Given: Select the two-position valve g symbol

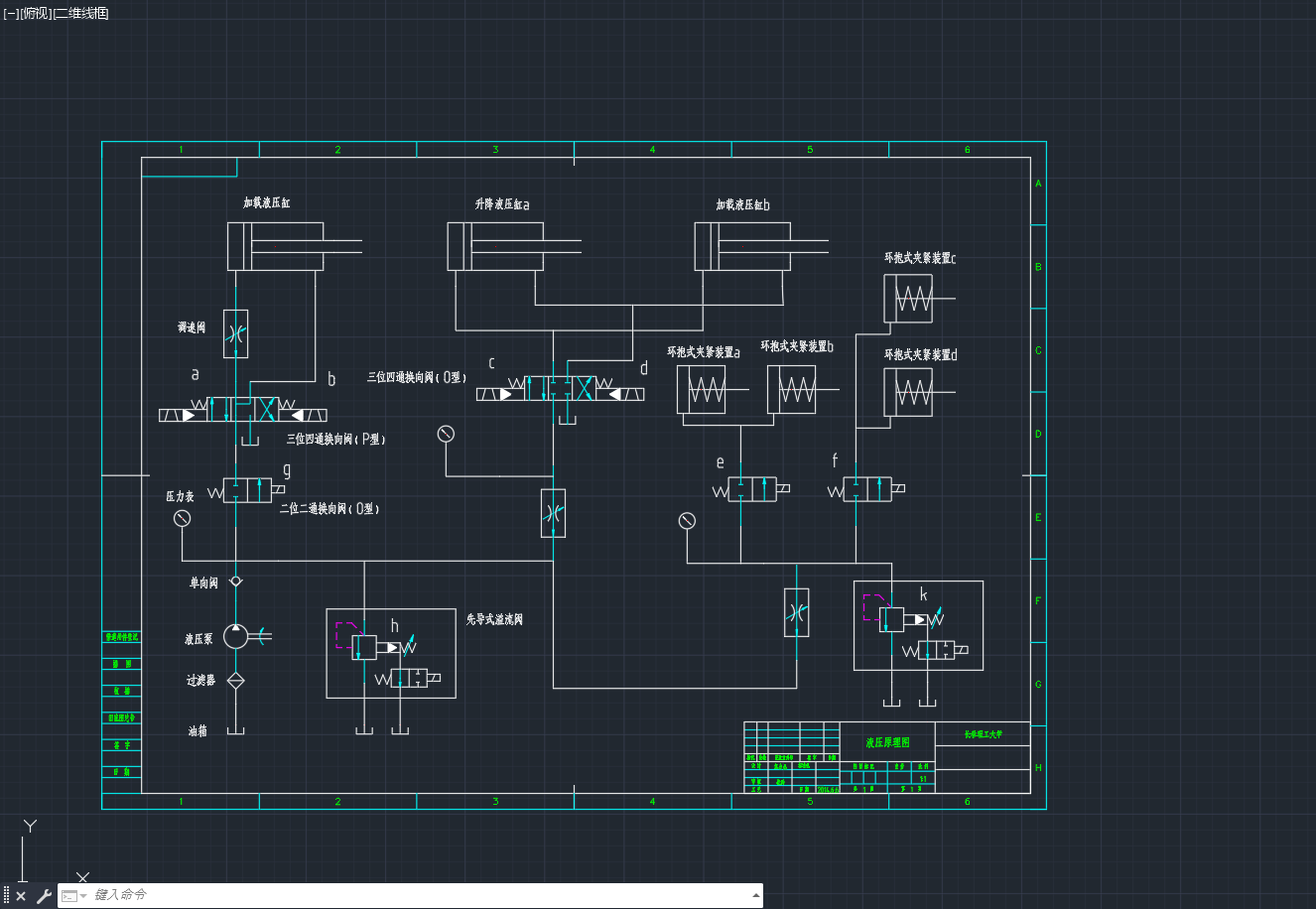Looking at the screenshot, I should [246, 490].
